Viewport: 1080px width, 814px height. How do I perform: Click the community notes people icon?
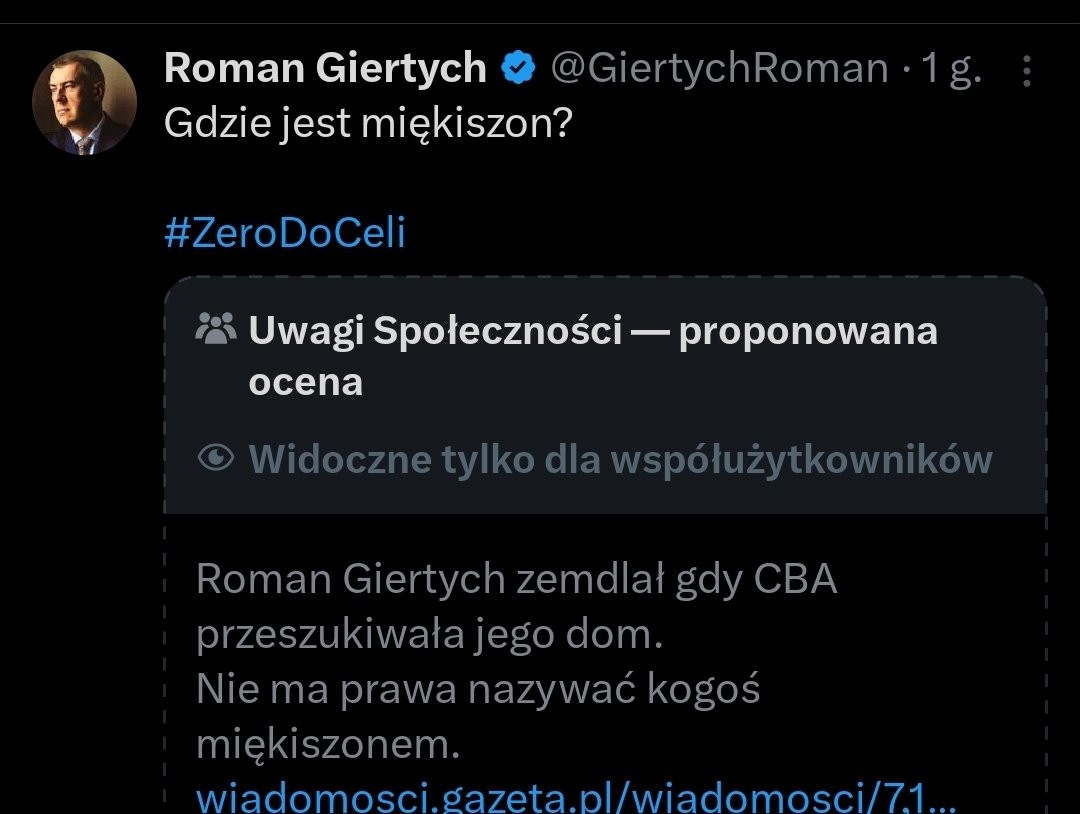[x=216, y=329]
